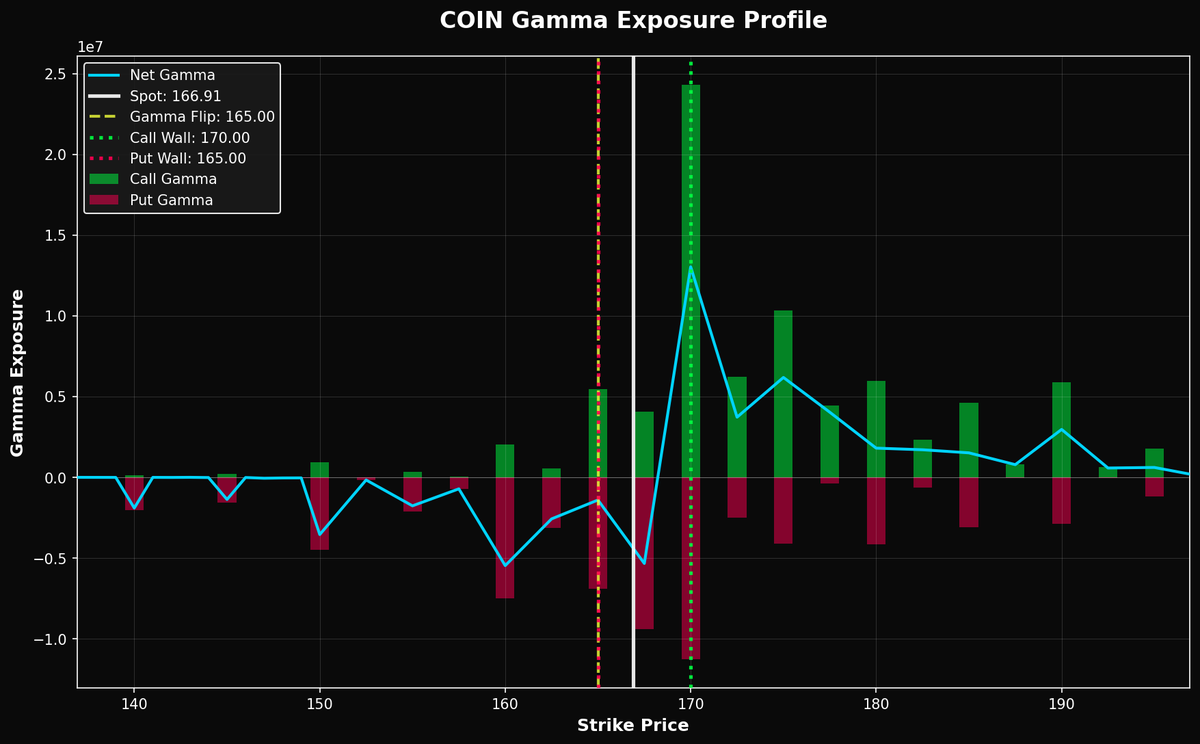The height and width of the screenshot is (744, 1200).
Task: Click the Strike Price x-axis label
Action: (633, 726)
